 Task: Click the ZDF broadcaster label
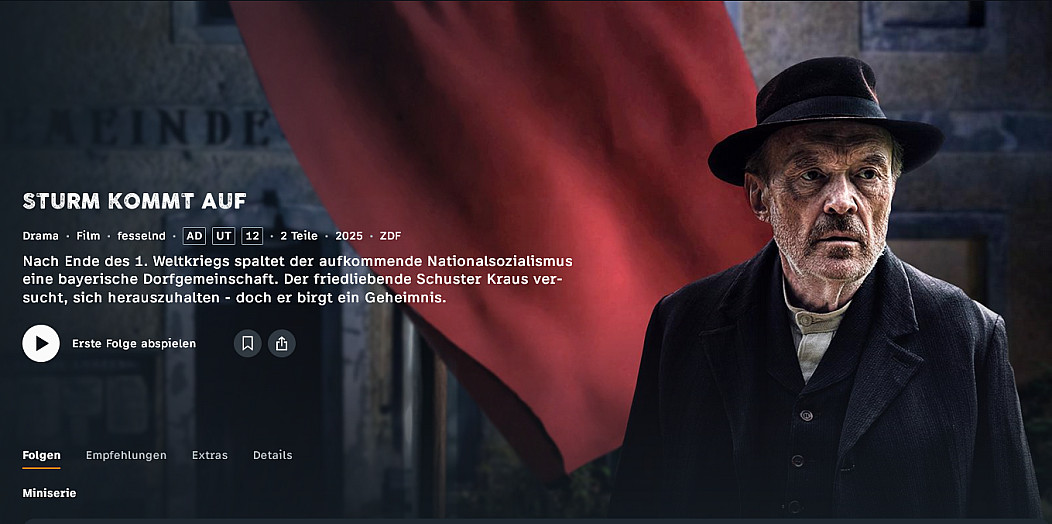390,236
